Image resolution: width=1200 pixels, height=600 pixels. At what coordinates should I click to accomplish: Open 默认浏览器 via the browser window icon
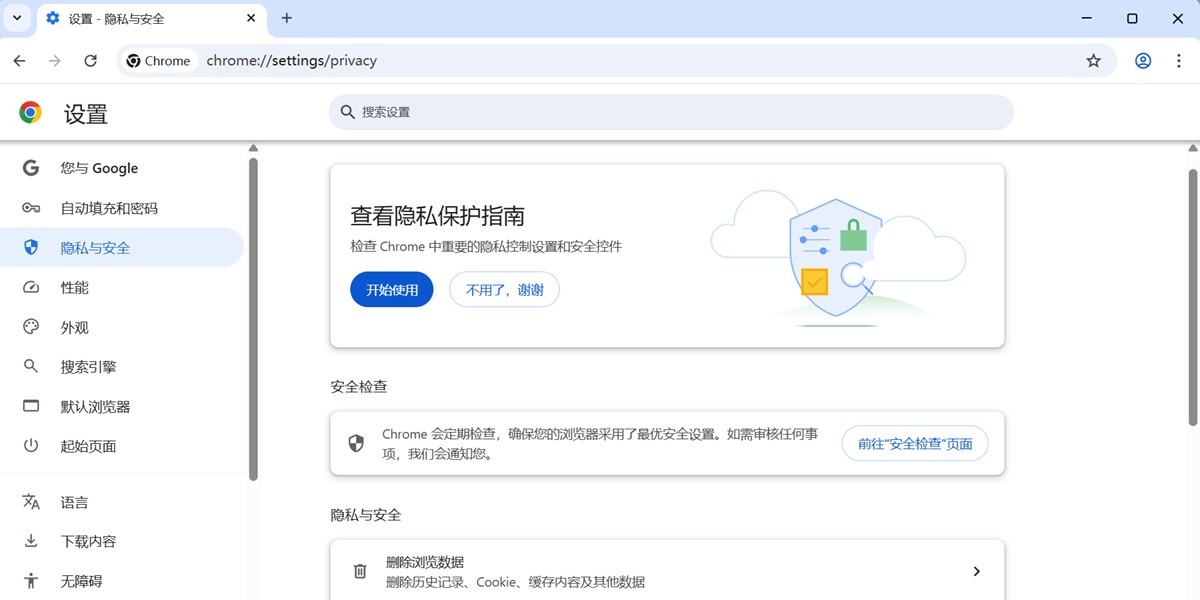point(30,406)
